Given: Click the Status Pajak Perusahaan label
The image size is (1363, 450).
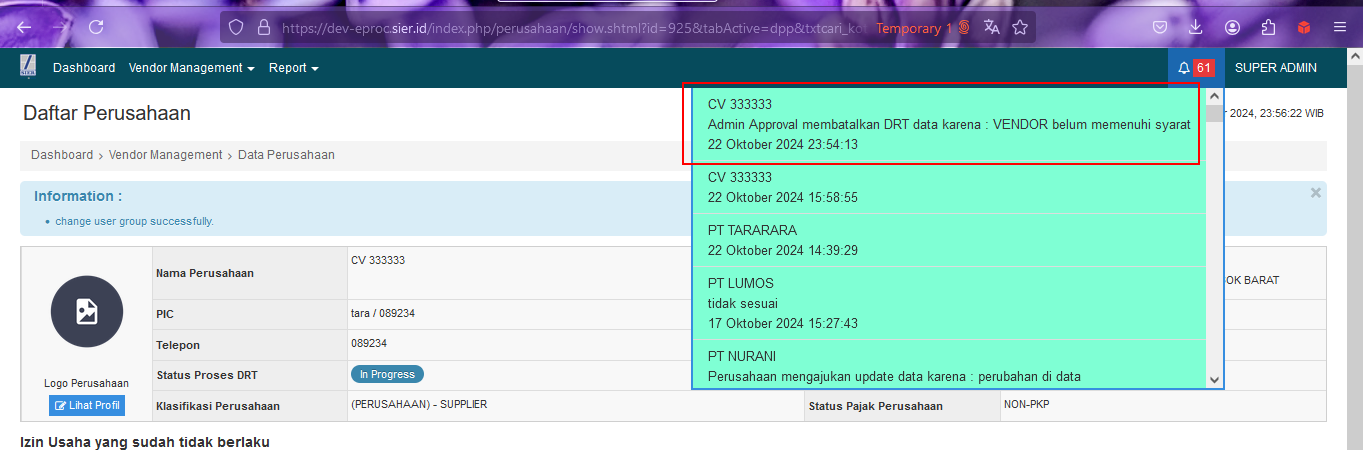Looking at the screenshot, I should (x=876, y=406).
